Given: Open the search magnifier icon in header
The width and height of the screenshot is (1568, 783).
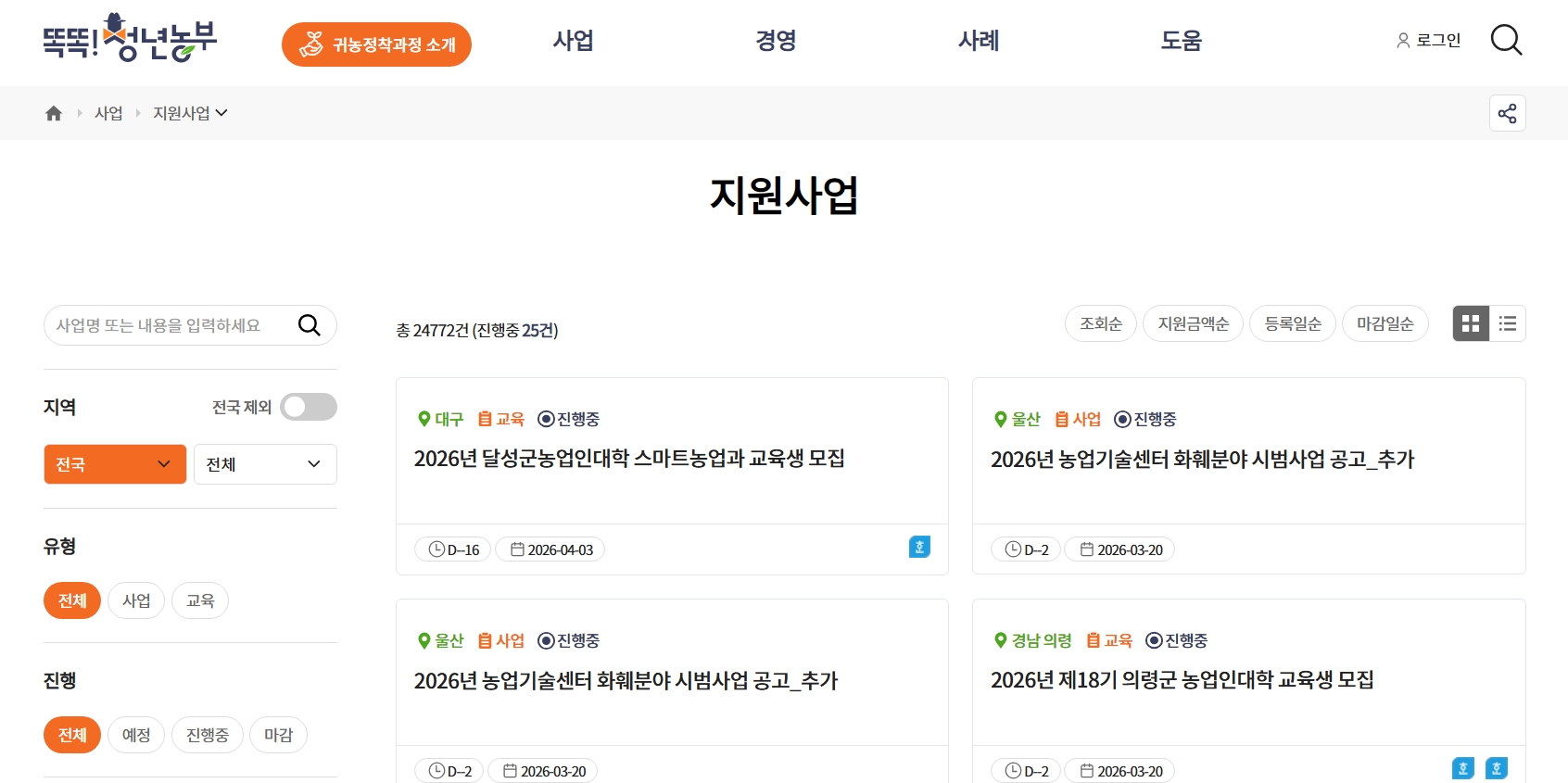Looking at the screenshot, I should tap(1506, 40).
